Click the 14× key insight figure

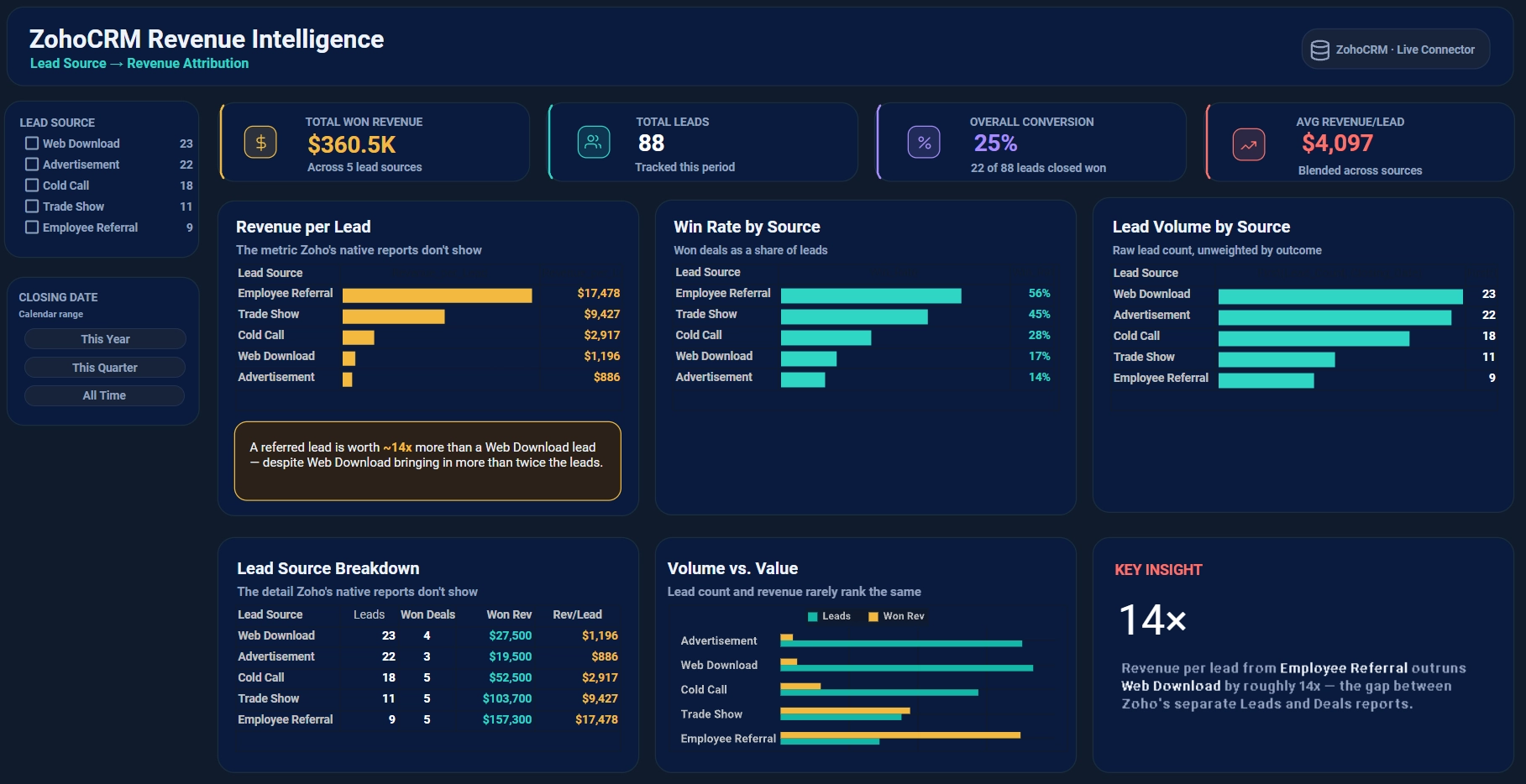(x=1152, y=620)
